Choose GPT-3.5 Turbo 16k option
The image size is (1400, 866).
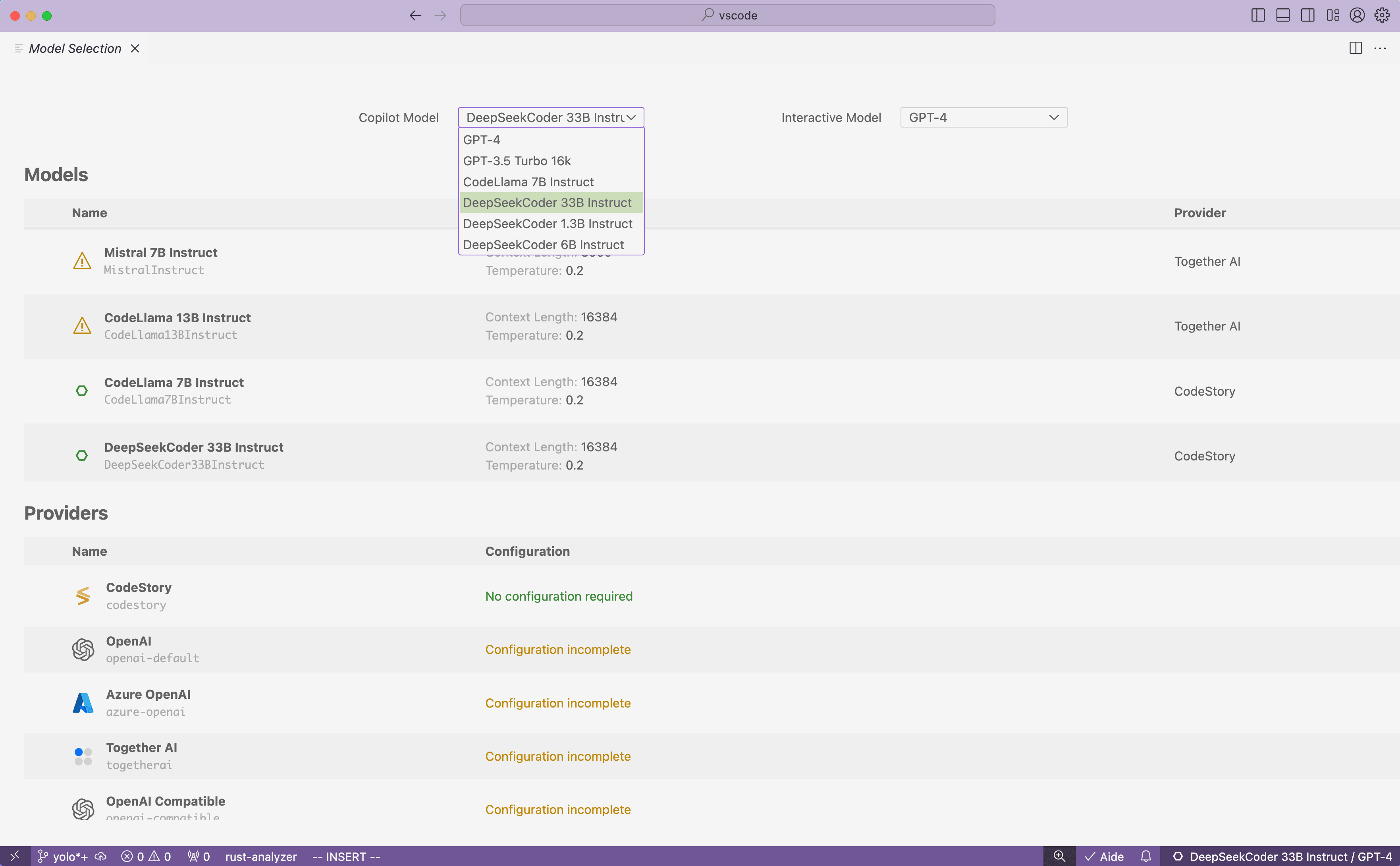pos(551,161)
